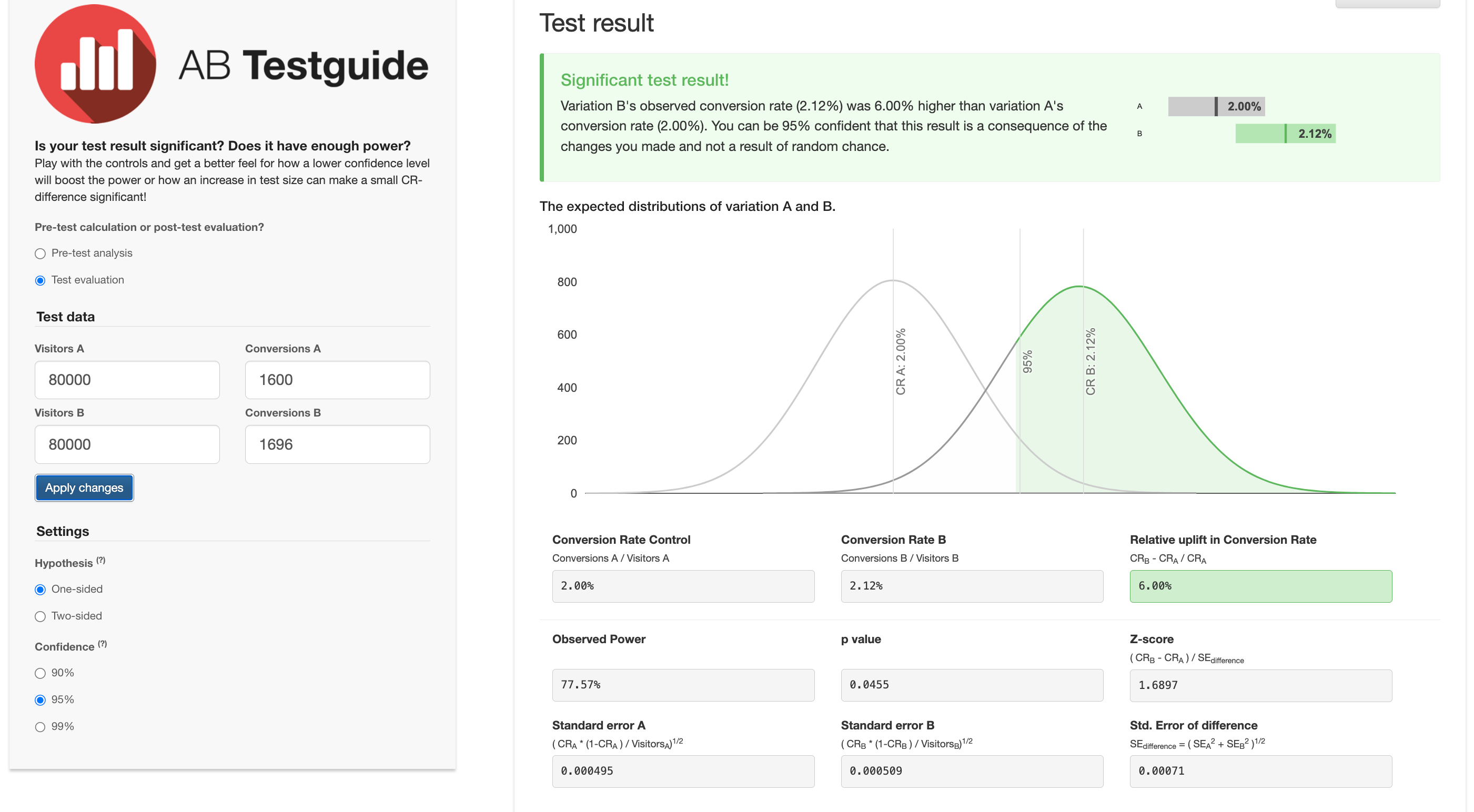Viewport: 1474px width, 812px height.
Task: Choose the One-sided hypothesis
Action: (40, 590)
